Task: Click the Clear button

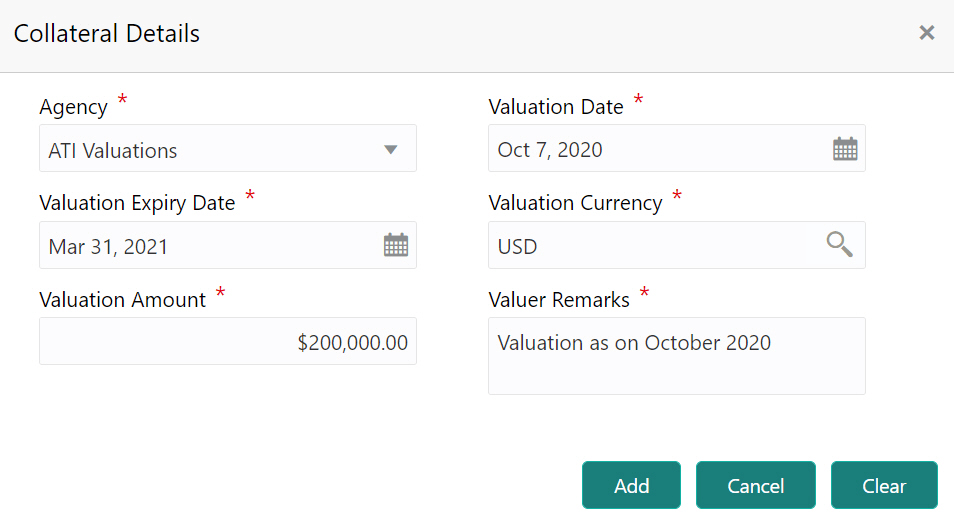Action: 884,485
